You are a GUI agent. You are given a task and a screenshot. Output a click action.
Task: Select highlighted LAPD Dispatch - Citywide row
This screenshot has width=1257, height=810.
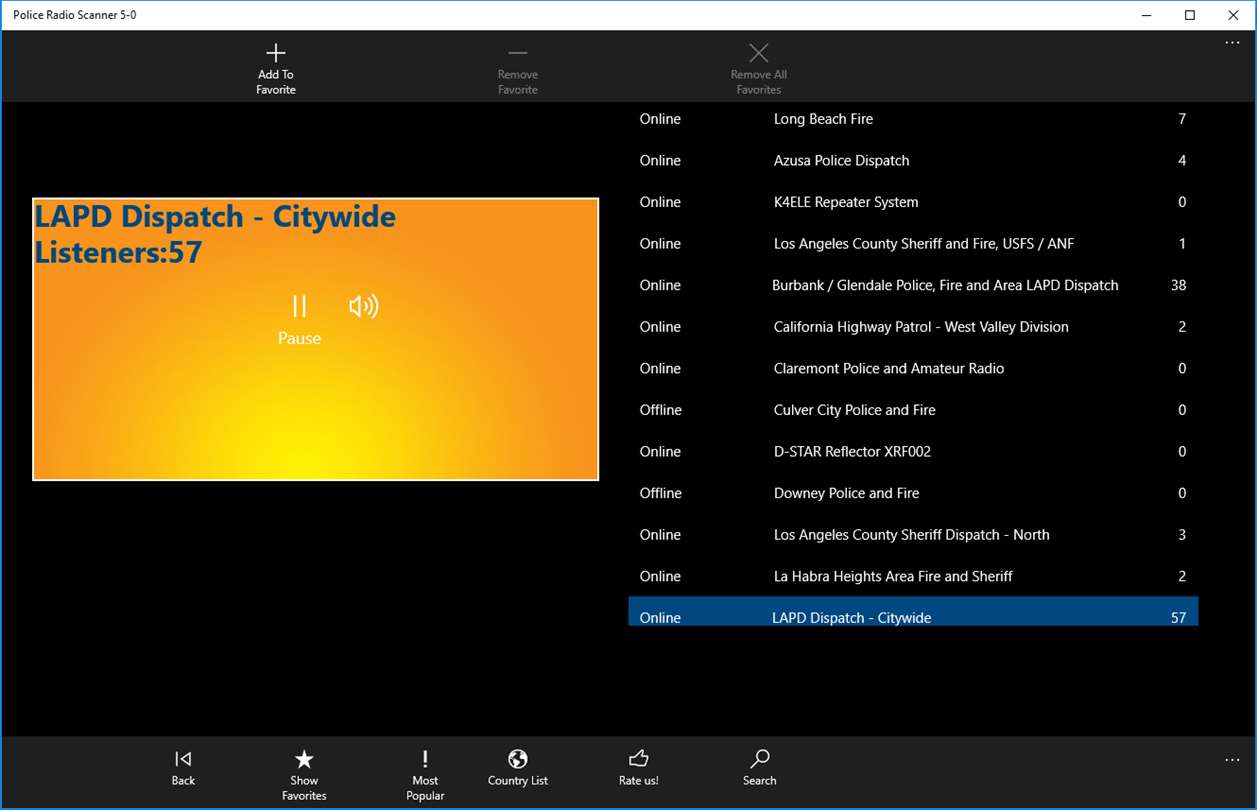tap(913, 612)
